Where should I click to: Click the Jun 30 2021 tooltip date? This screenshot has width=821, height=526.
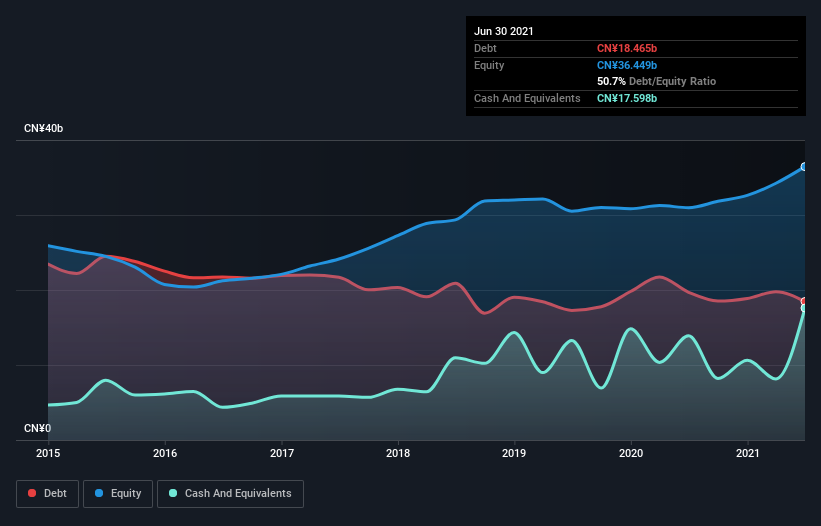504,31
